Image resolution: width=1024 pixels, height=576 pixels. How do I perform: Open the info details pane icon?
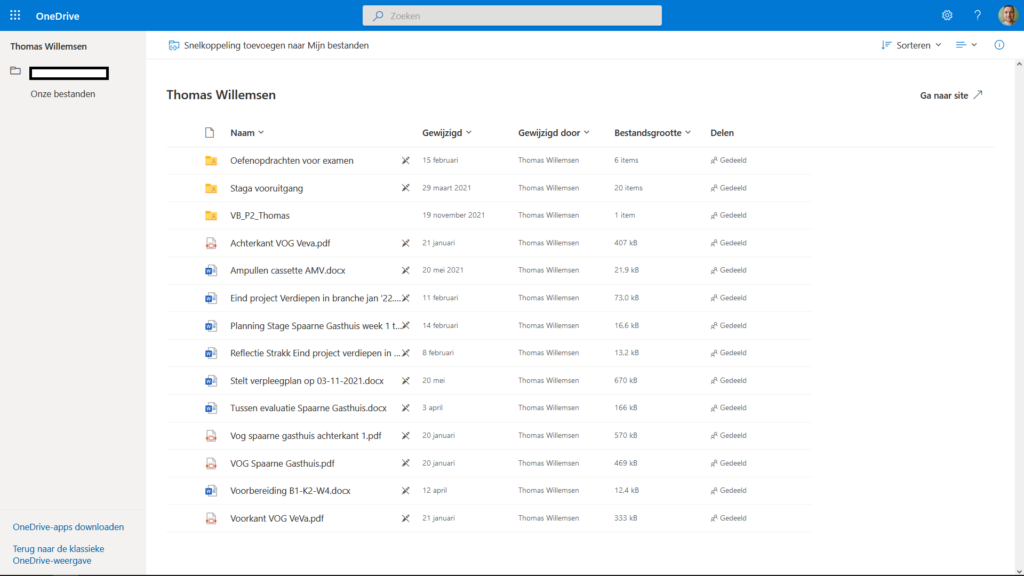(x=999, y=45)
